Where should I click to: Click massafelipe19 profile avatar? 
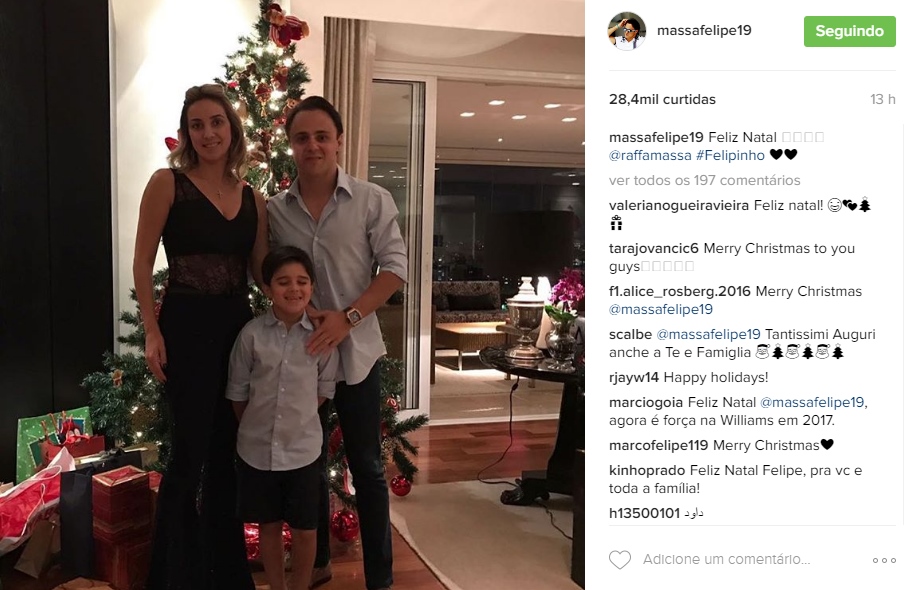point(627,31)
